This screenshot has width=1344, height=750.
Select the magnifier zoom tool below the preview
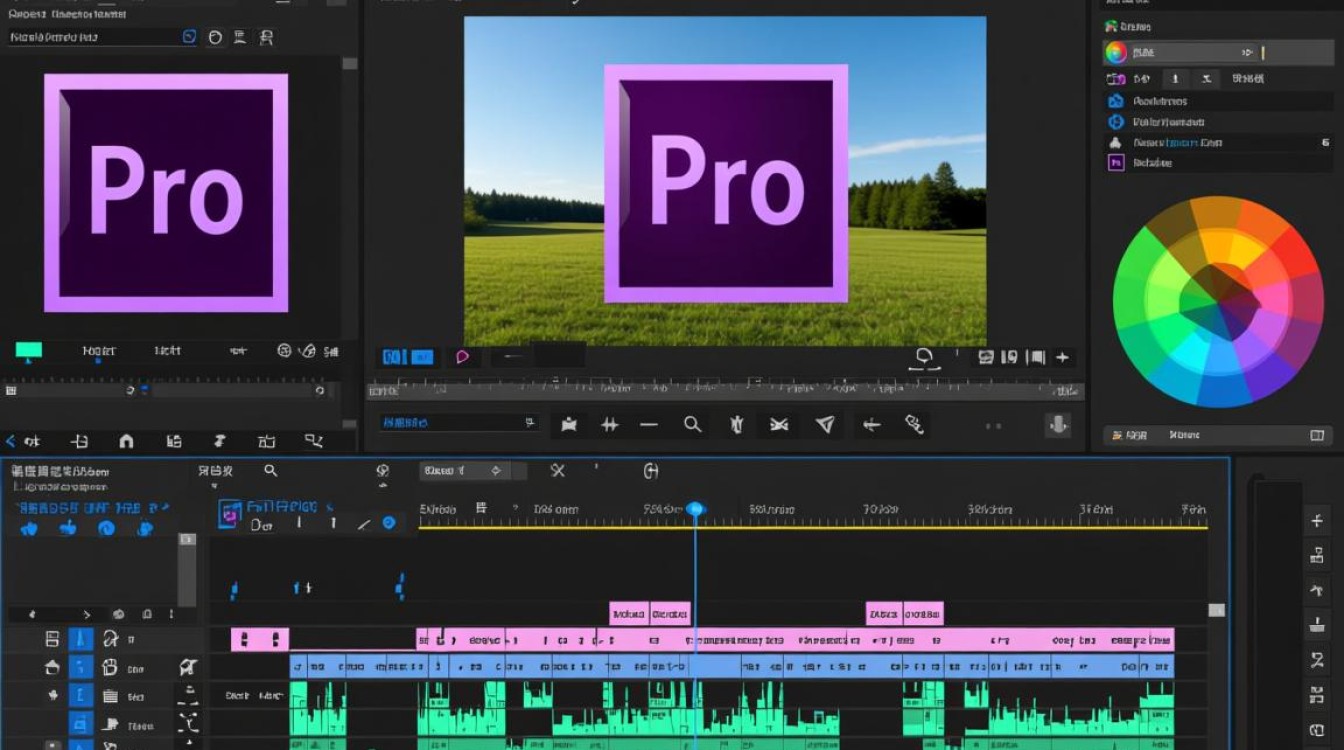692,424
